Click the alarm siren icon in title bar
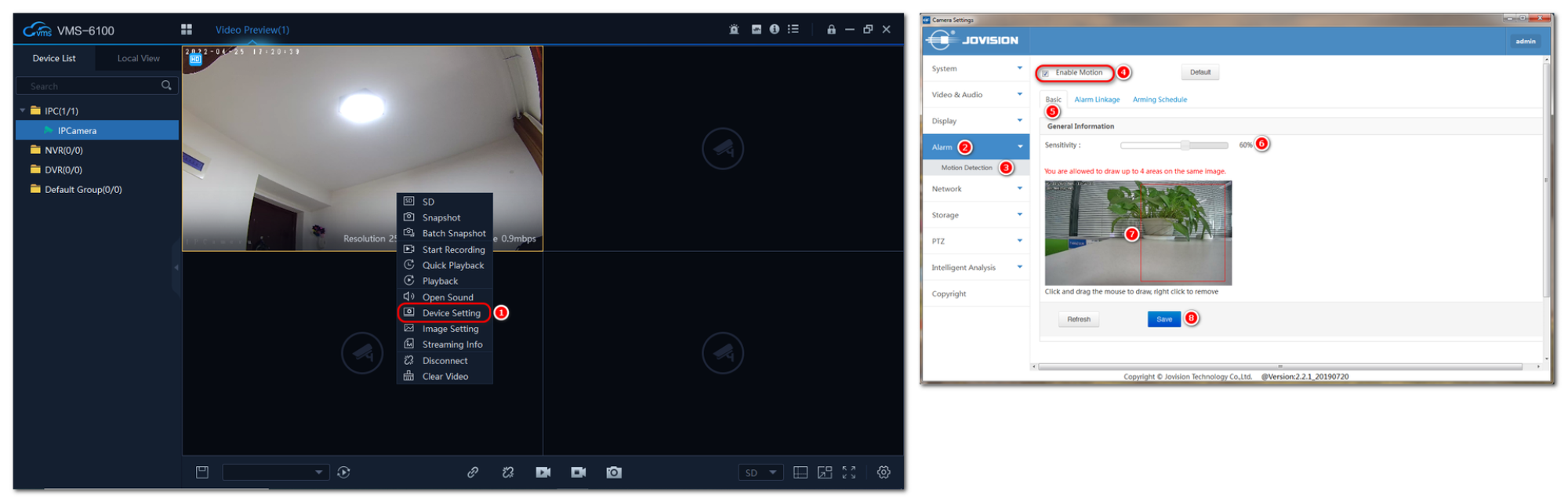The width and height of the screenshot is (1568, 503). 734,30
